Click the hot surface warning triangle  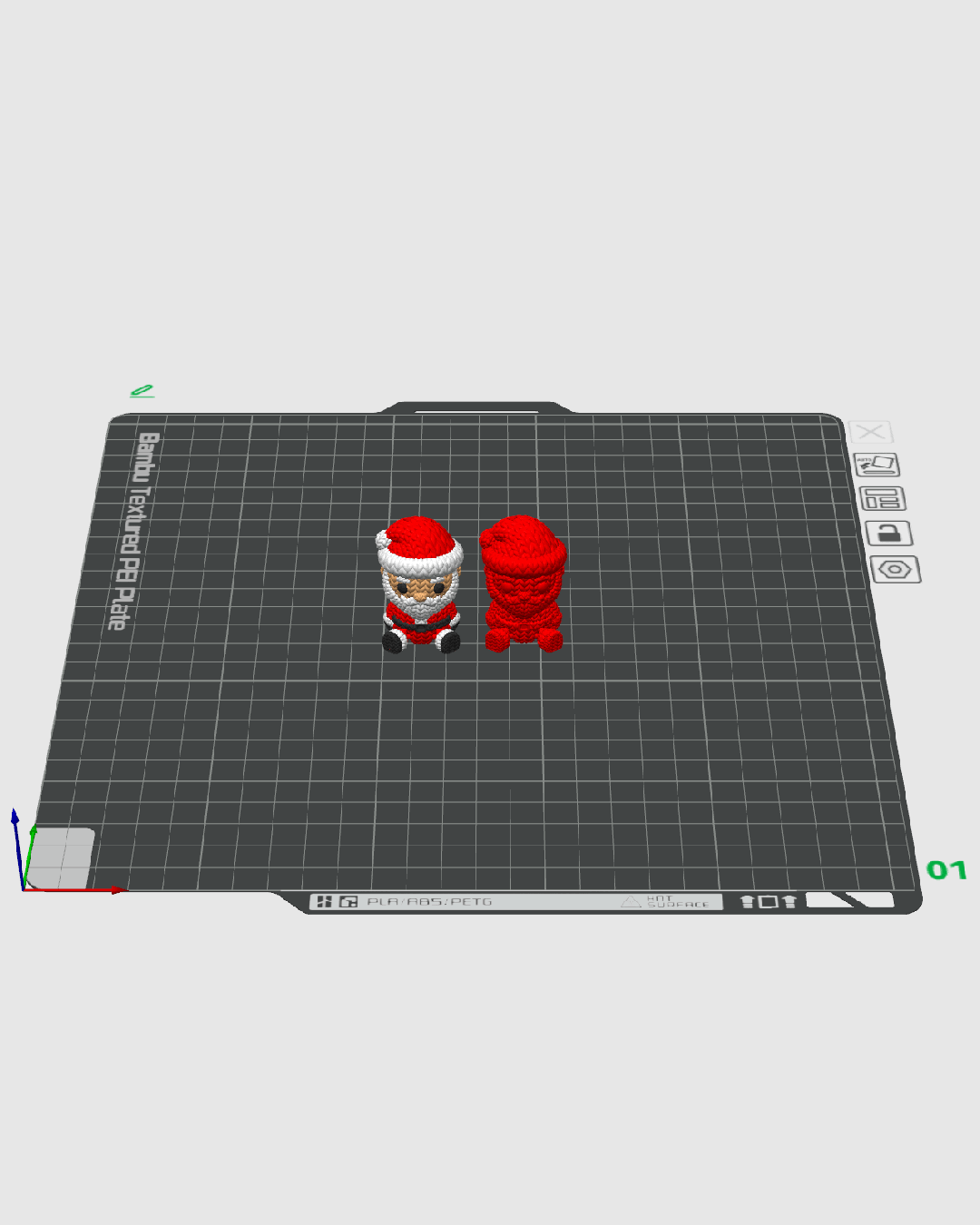(631, 901)
